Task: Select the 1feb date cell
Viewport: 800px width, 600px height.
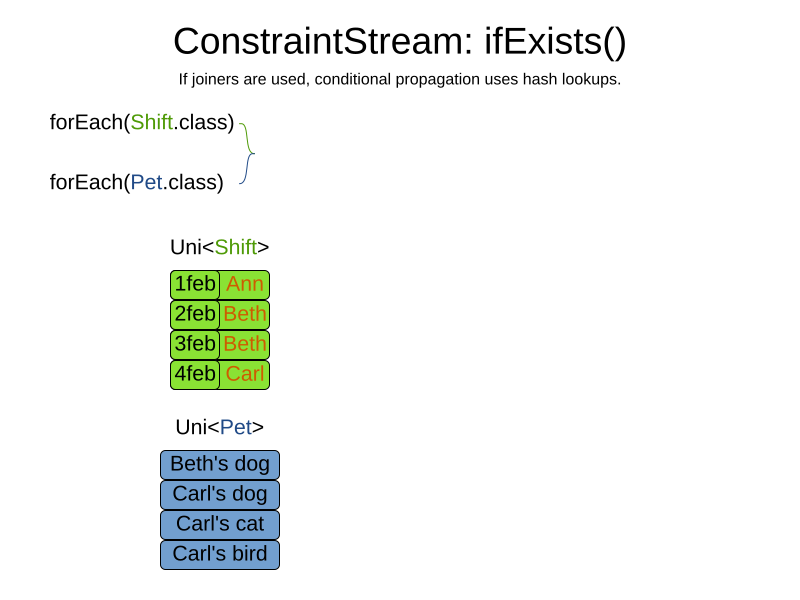Action: (195, 284)
